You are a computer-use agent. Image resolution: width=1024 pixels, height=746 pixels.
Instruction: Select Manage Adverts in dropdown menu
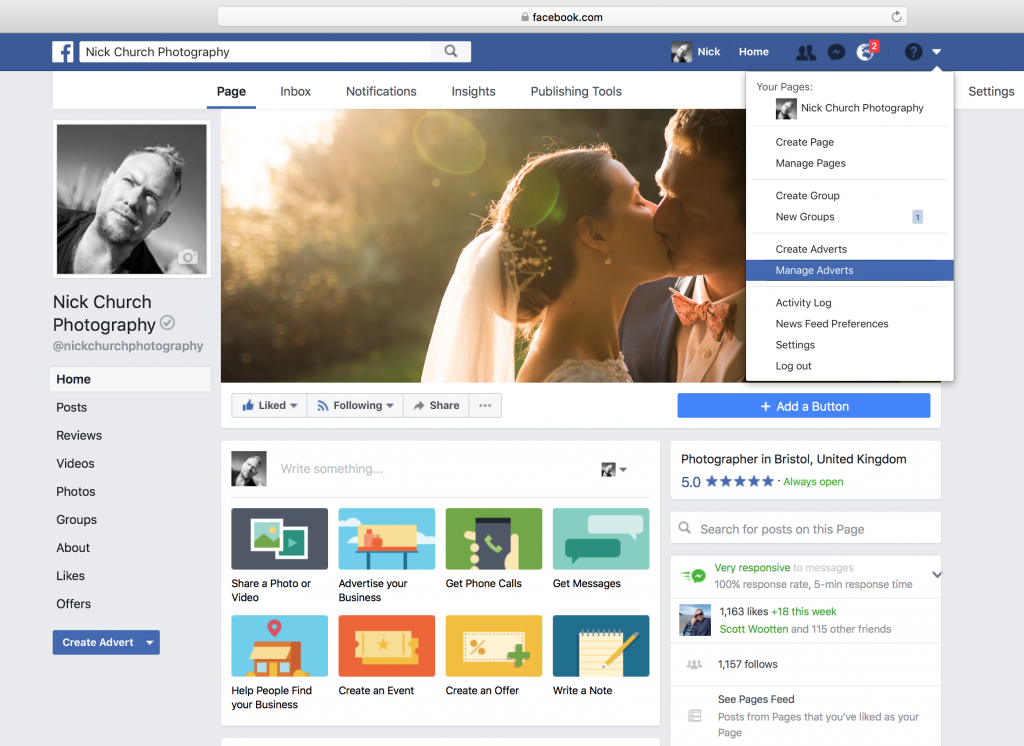pyautogui.click(x=850, y=270)
